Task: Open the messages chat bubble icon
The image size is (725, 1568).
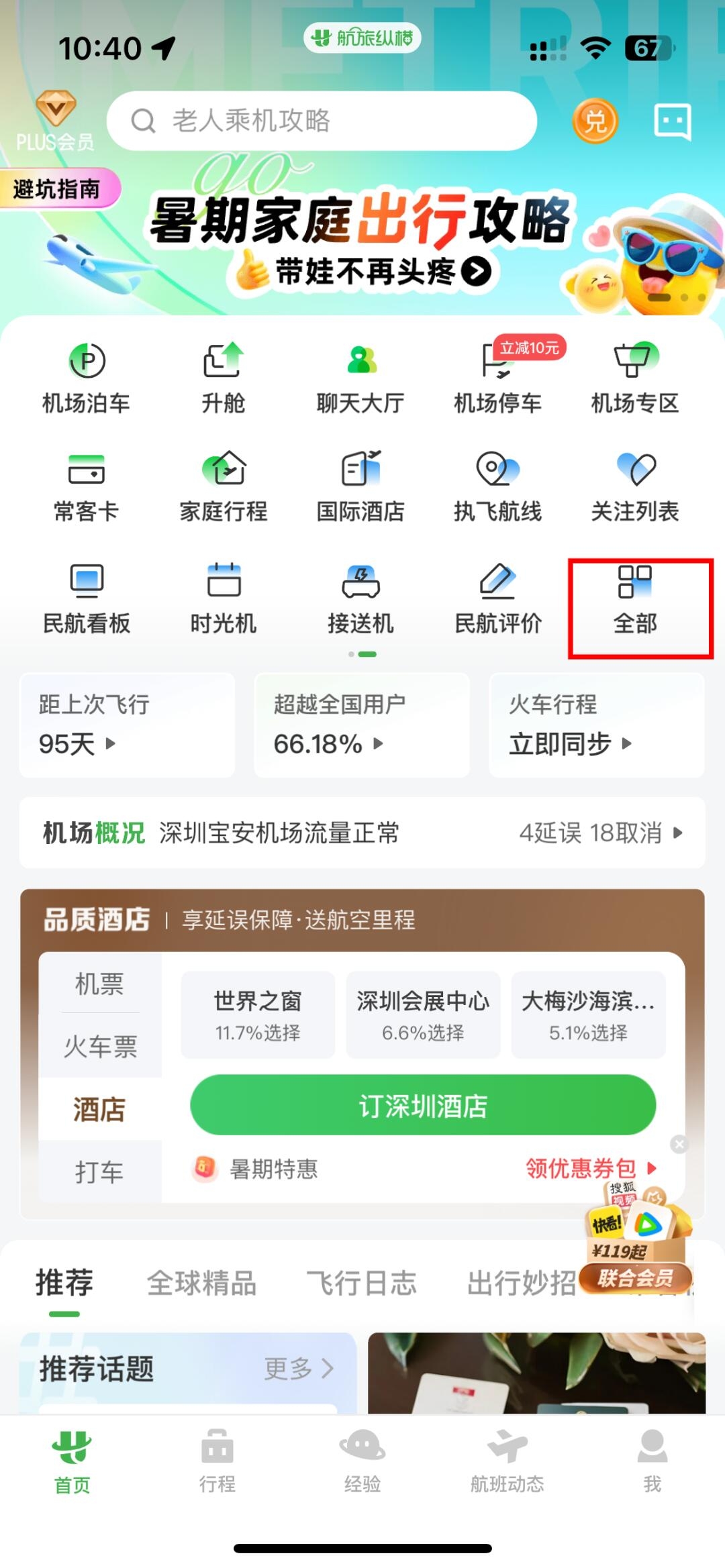Action: [672, 121]
